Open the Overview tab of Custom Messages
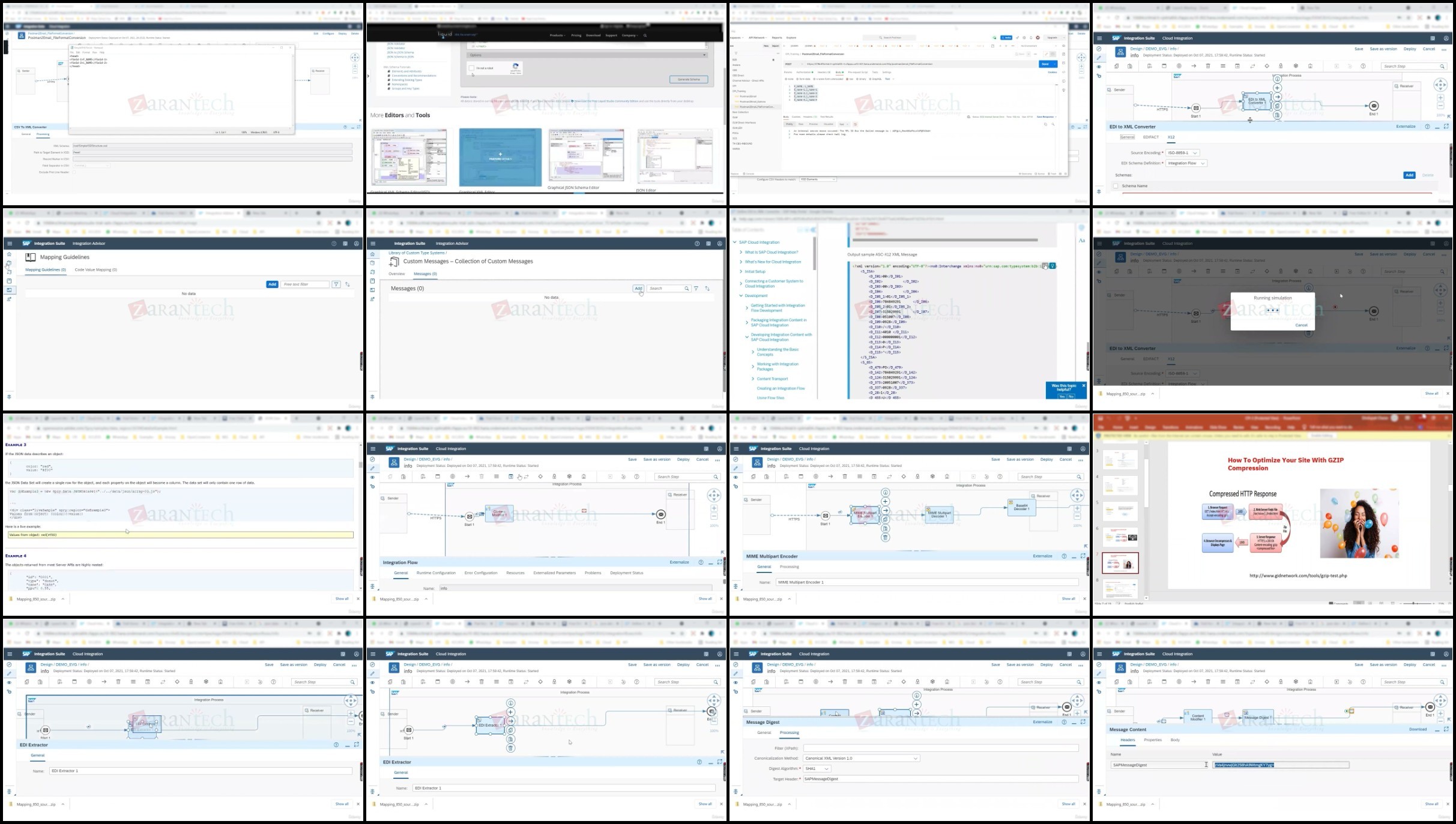Screen dimensions: 1456x824 point(396,274)
